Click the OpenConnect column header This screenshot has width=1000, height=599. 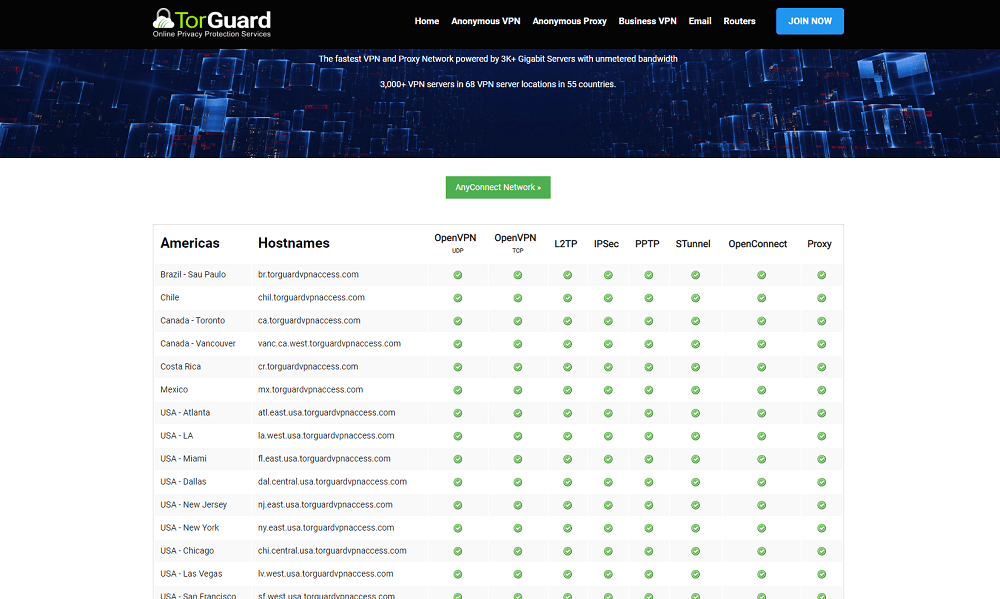coord(758,244)
